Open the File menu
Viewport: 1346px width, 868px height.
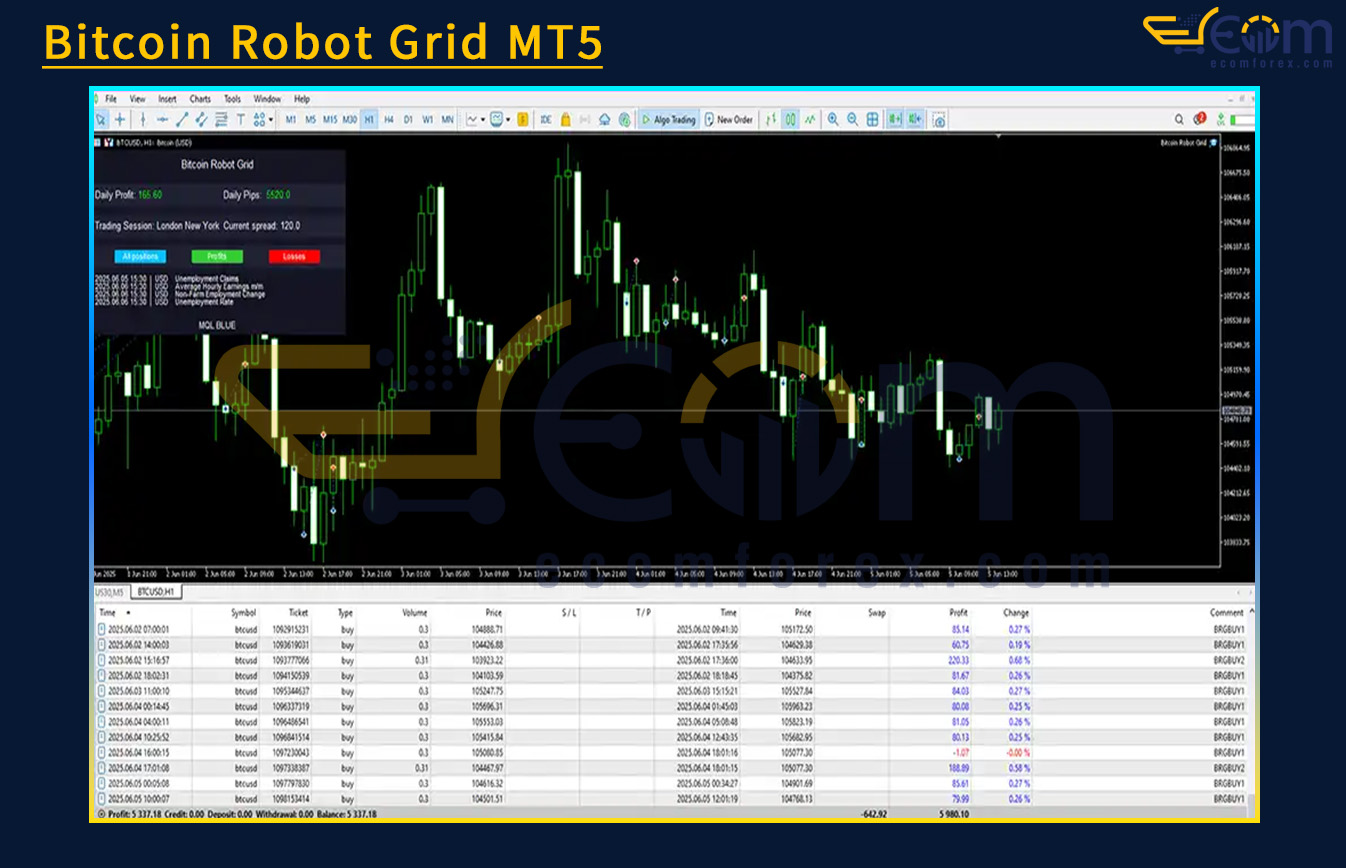[111, 99]
